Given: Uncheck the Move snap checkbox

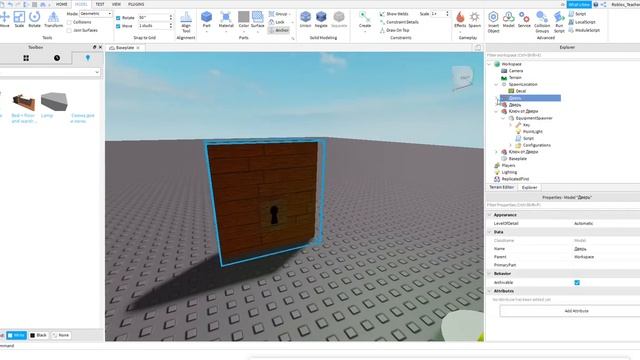Looking at the screenshot, I should point(118,26).
